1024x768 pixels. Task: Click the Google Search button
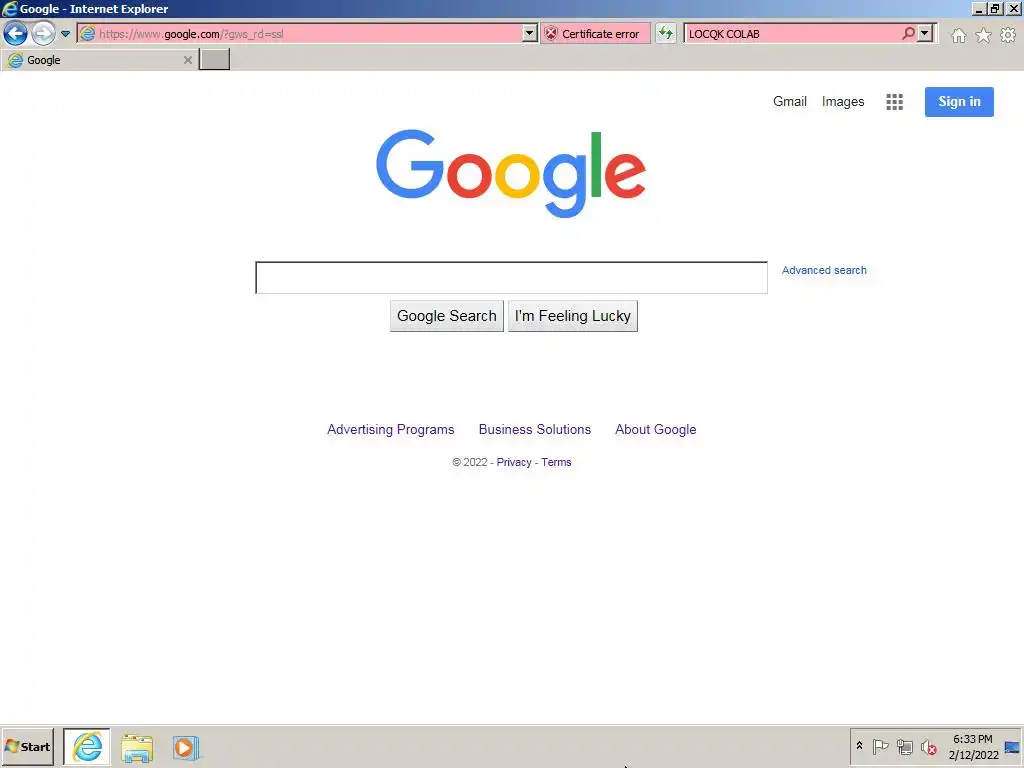447,316
